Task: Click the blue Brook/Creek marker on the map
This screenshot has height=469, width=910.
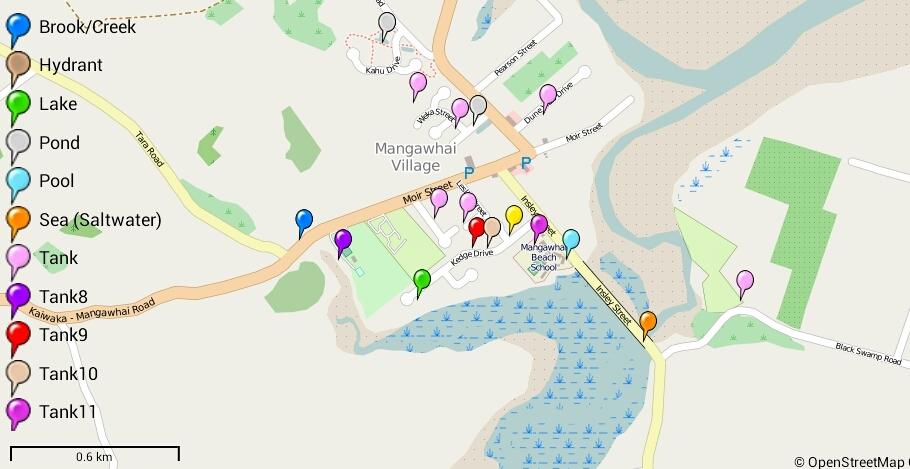Action: (304, 223)
